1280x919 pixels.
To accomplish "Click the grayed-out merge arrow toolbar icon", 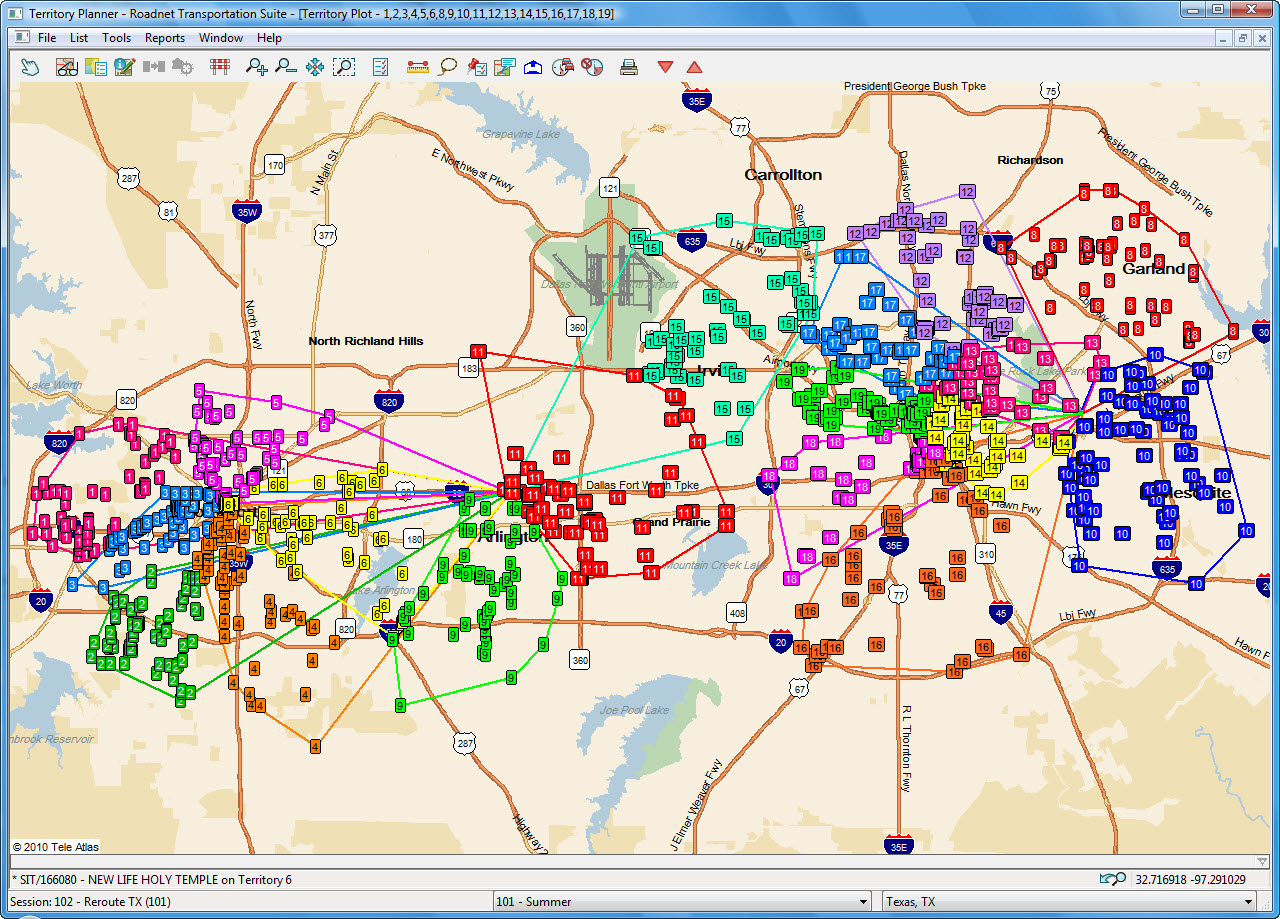I will [x=153, y=67].
